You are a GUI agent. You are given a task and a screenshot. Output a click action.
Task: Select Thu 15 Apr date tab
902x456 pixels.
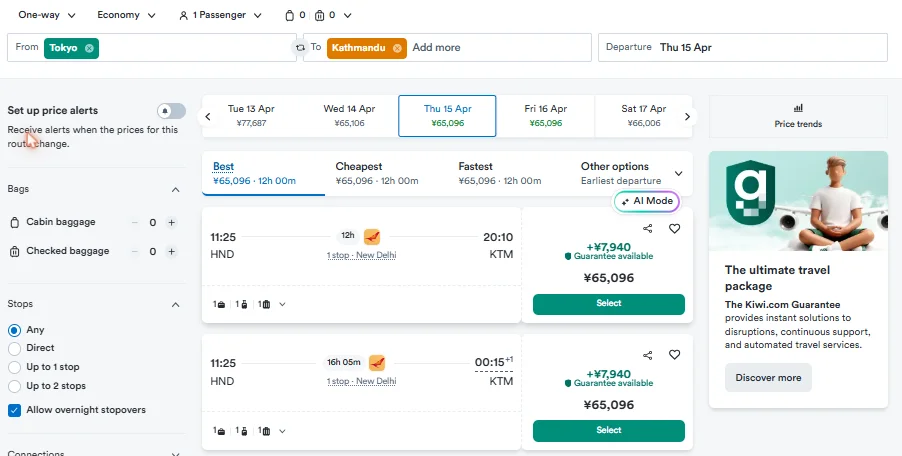pyautogui.click(x=447, y=116)
